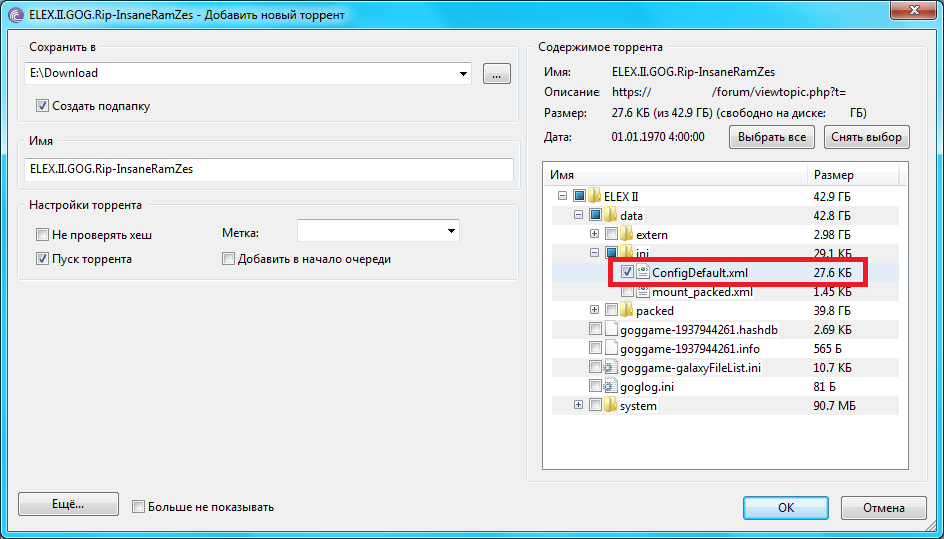Check the goglog.ini checkbox

[595, 386]
